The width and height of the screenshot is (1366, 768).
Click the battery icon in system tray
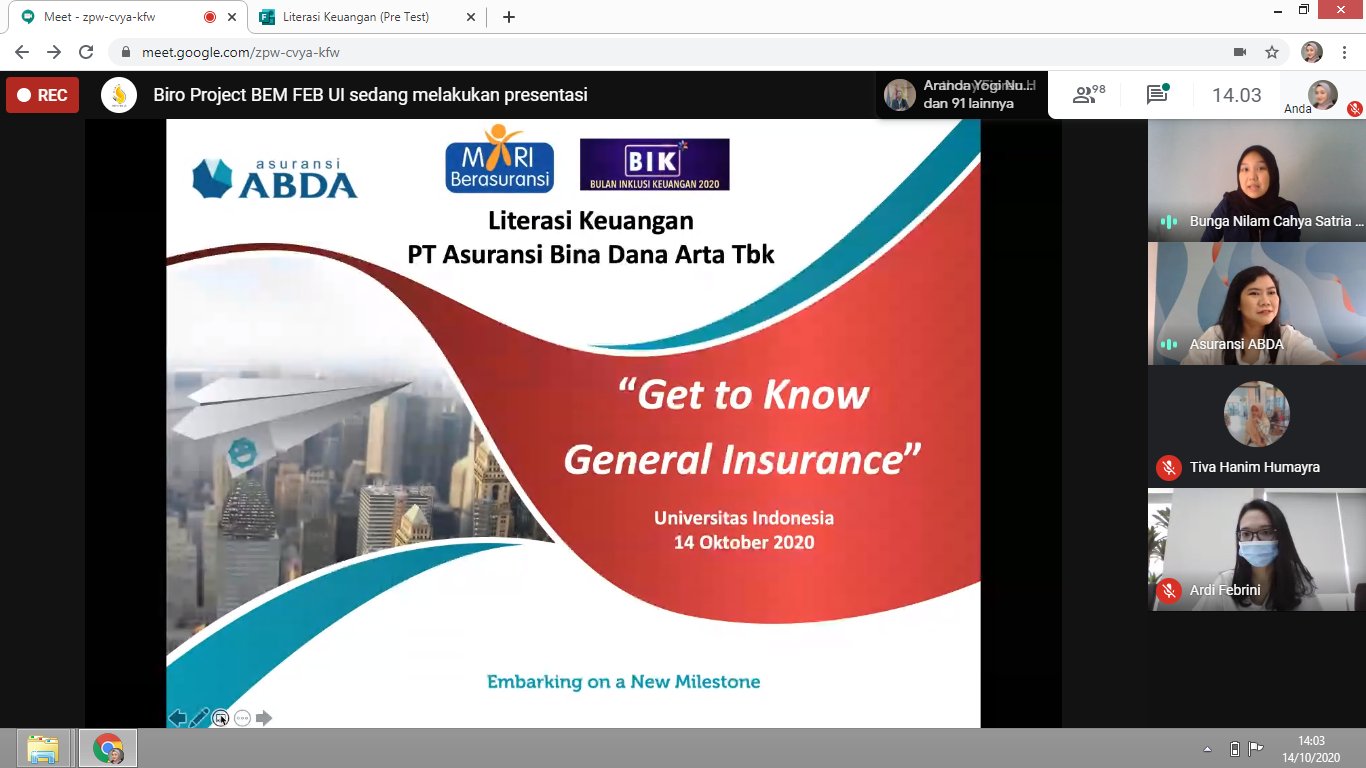1234,749
